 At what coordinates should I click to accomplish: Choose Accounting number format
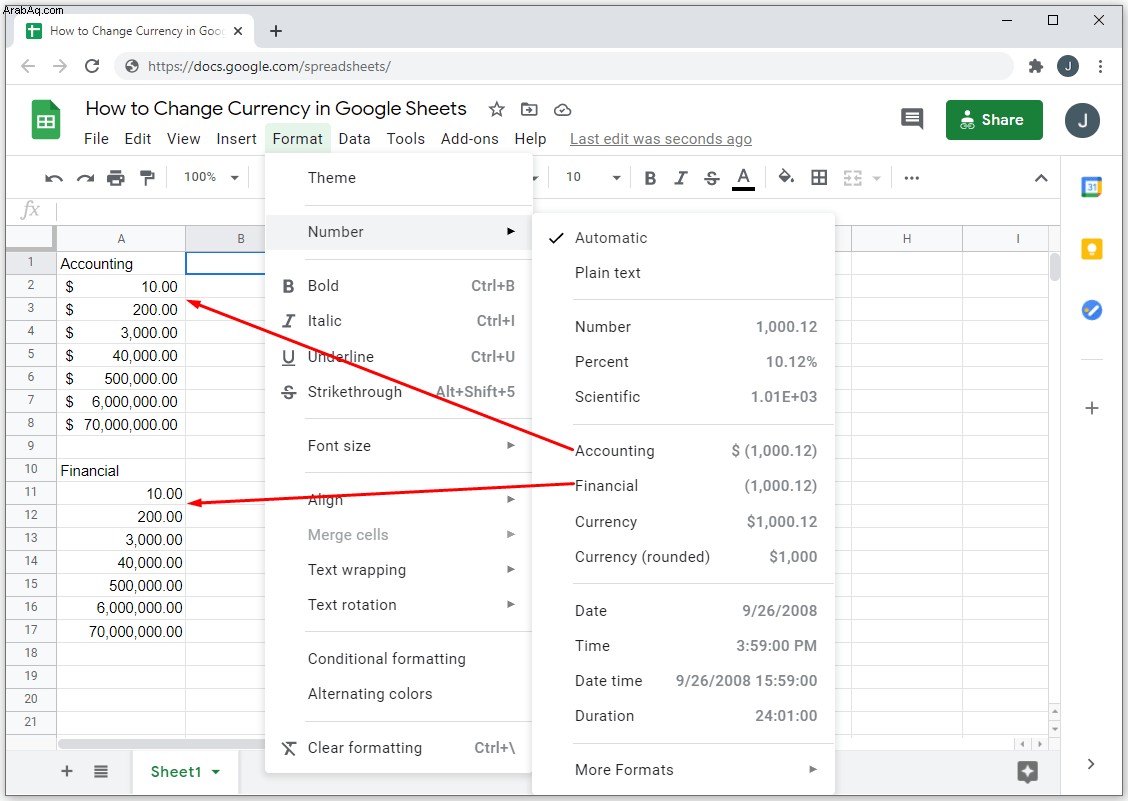tap(683, 451)
